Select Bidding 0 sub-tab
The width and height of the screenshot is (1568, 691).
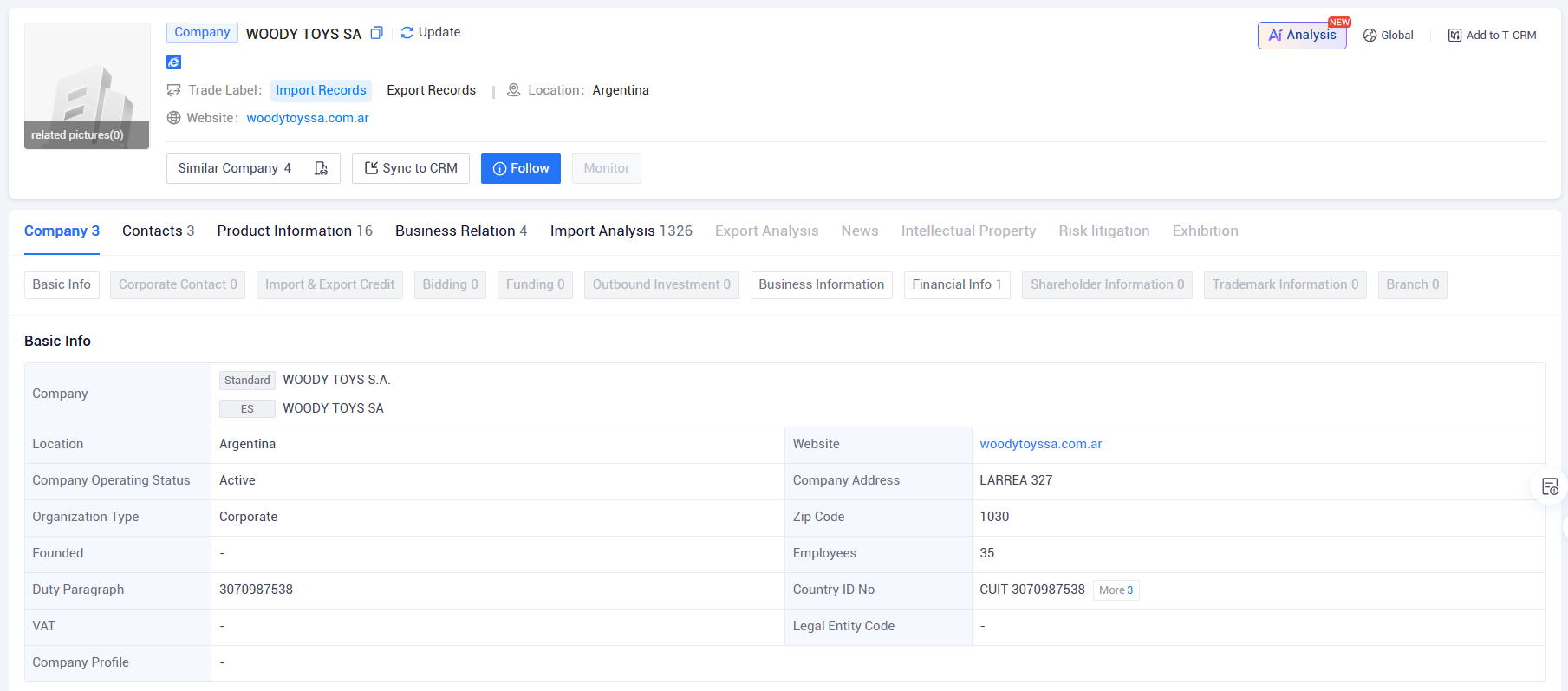450,284
